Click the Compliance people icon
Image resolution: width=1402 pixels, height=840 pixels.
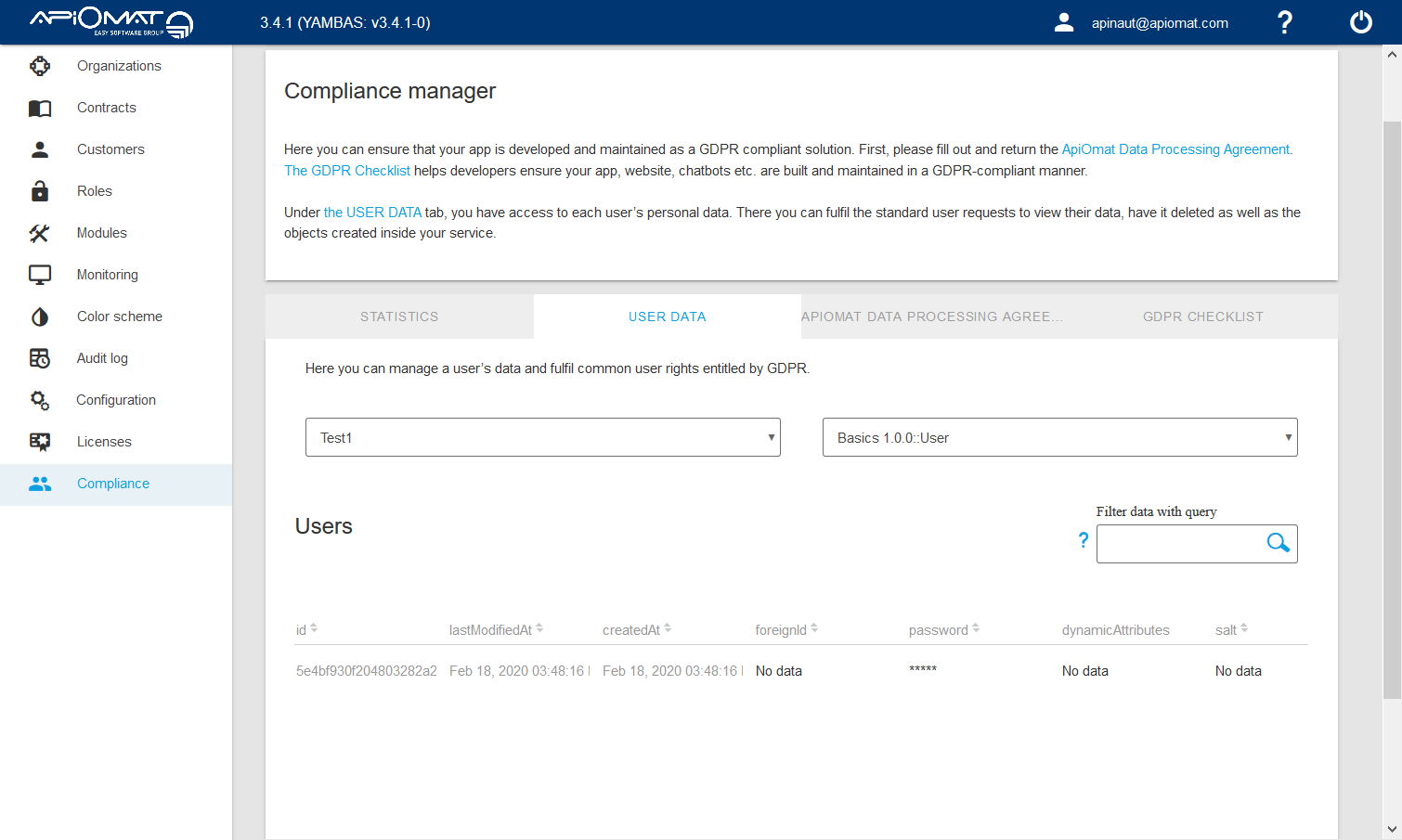(x=40, y=484)
